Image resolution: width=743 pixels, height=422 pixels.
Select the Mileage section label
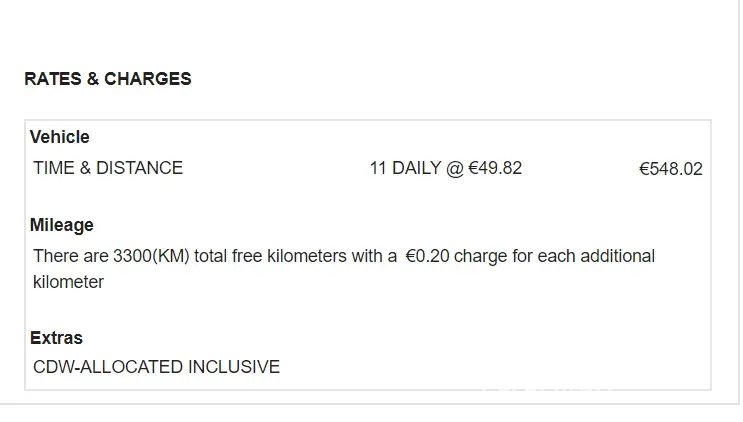coord(62,225)
